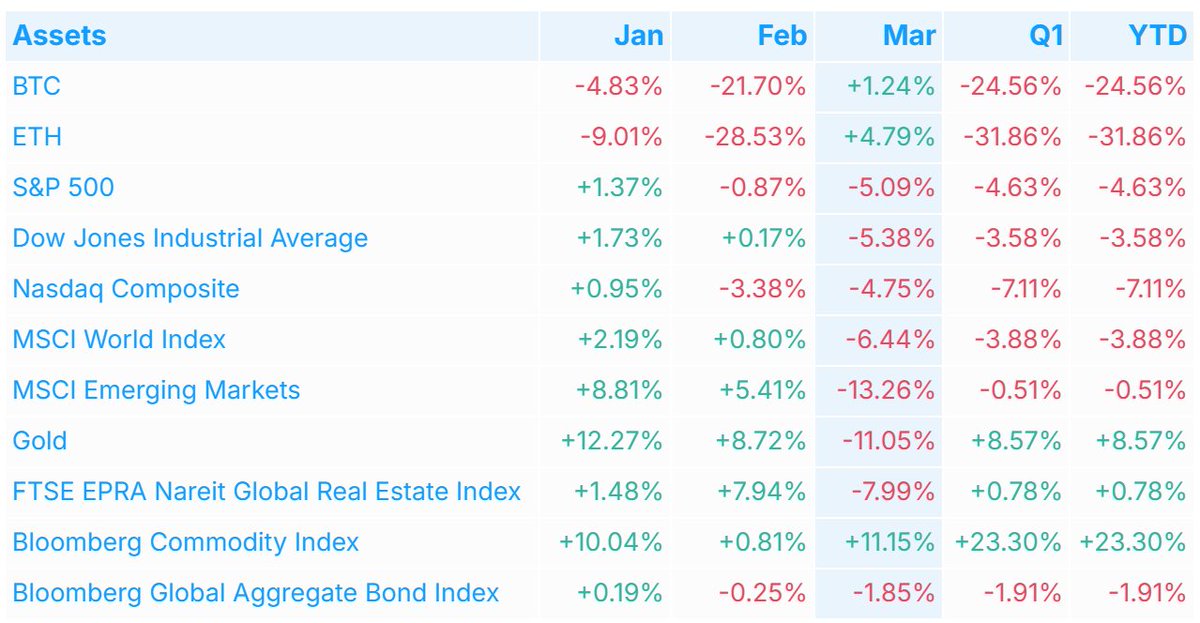
Task: Click Bloomberg Commodity Index YTD +23.30% cell
Action: click(1132, 542)
